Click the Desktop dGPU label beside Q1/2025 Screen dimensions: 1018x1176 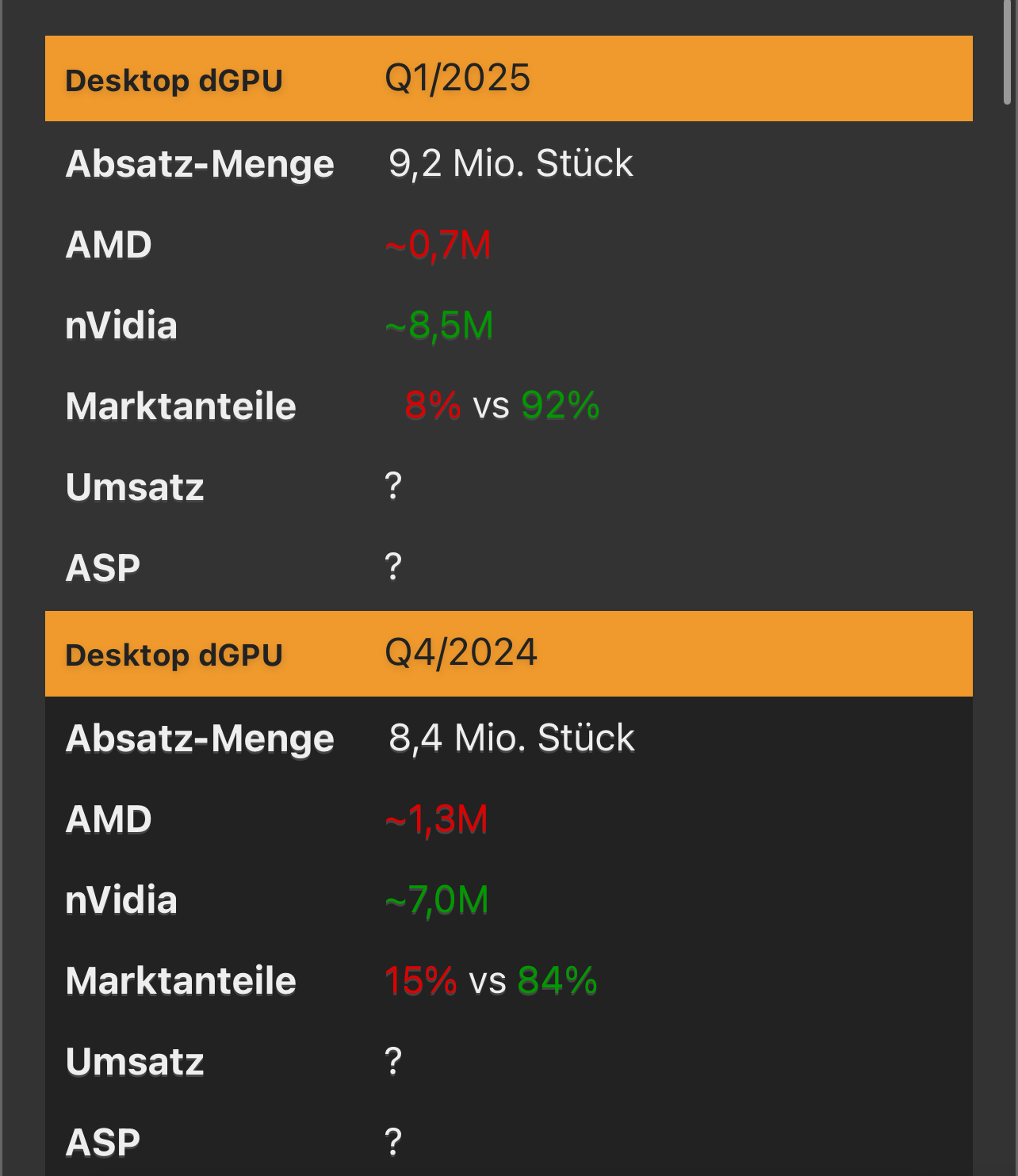[174, 81]
